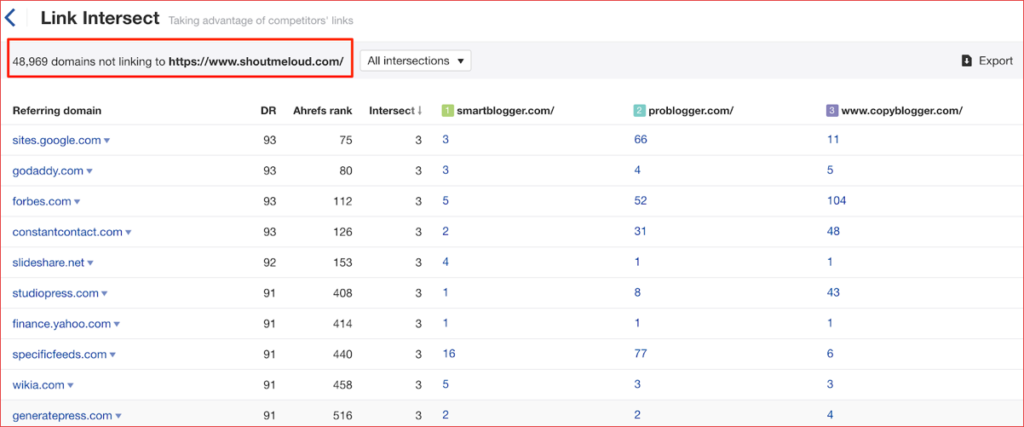Click the 104 copyblogger links for forbes.com
1024x427 pixels.
[836, 201]
